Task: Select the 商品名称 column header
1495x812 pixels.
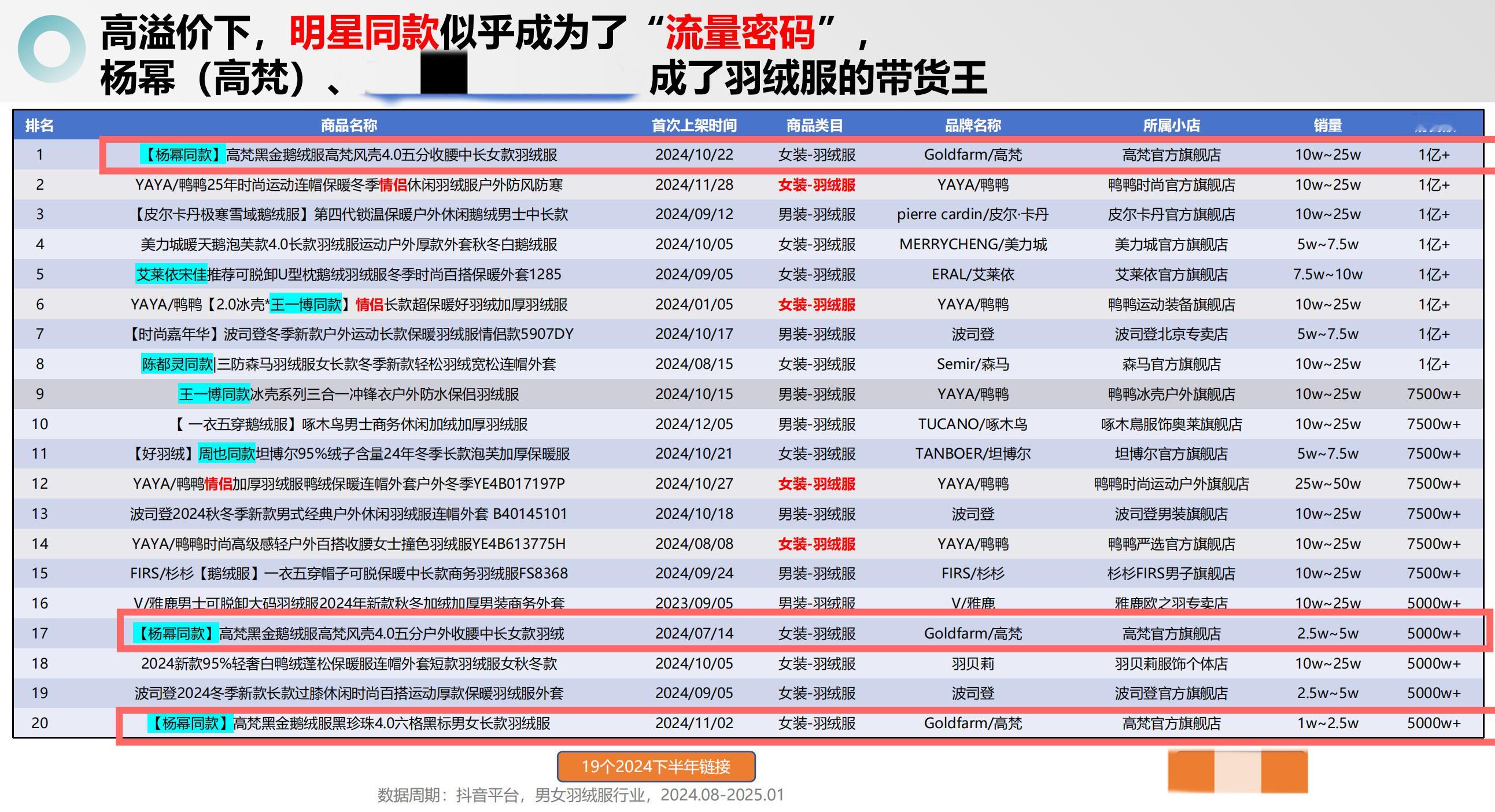Action: (x=349, y=126)
